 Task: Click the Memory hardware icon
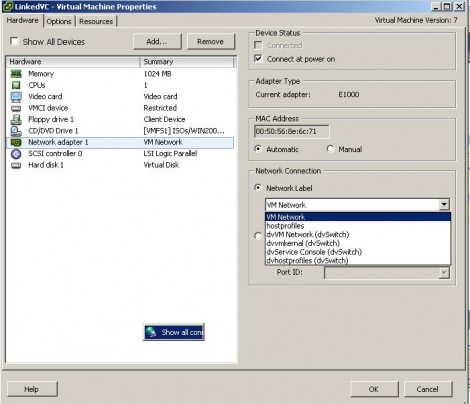coord(16,74)
